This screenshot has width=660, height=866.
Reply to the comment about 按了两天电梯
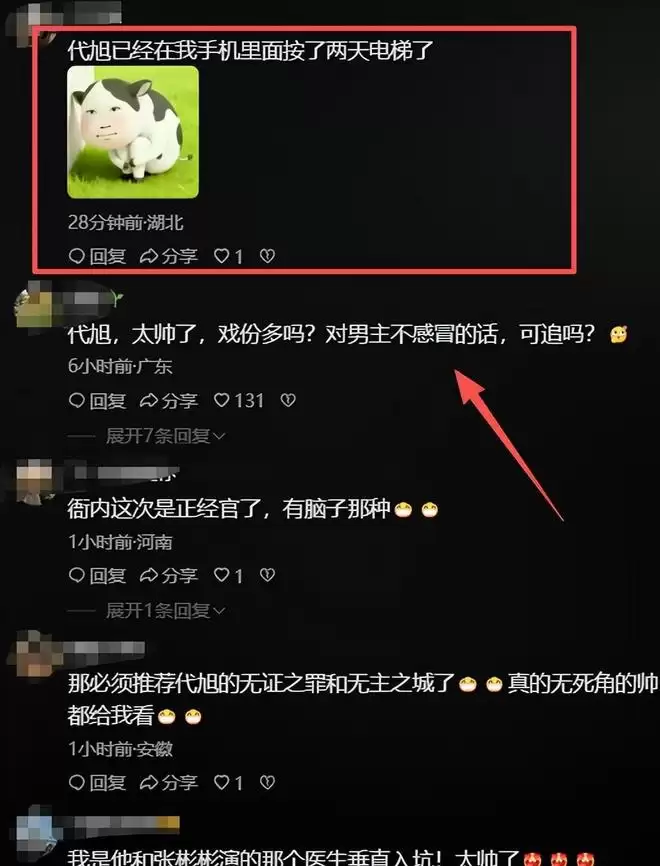coord(97,256)
